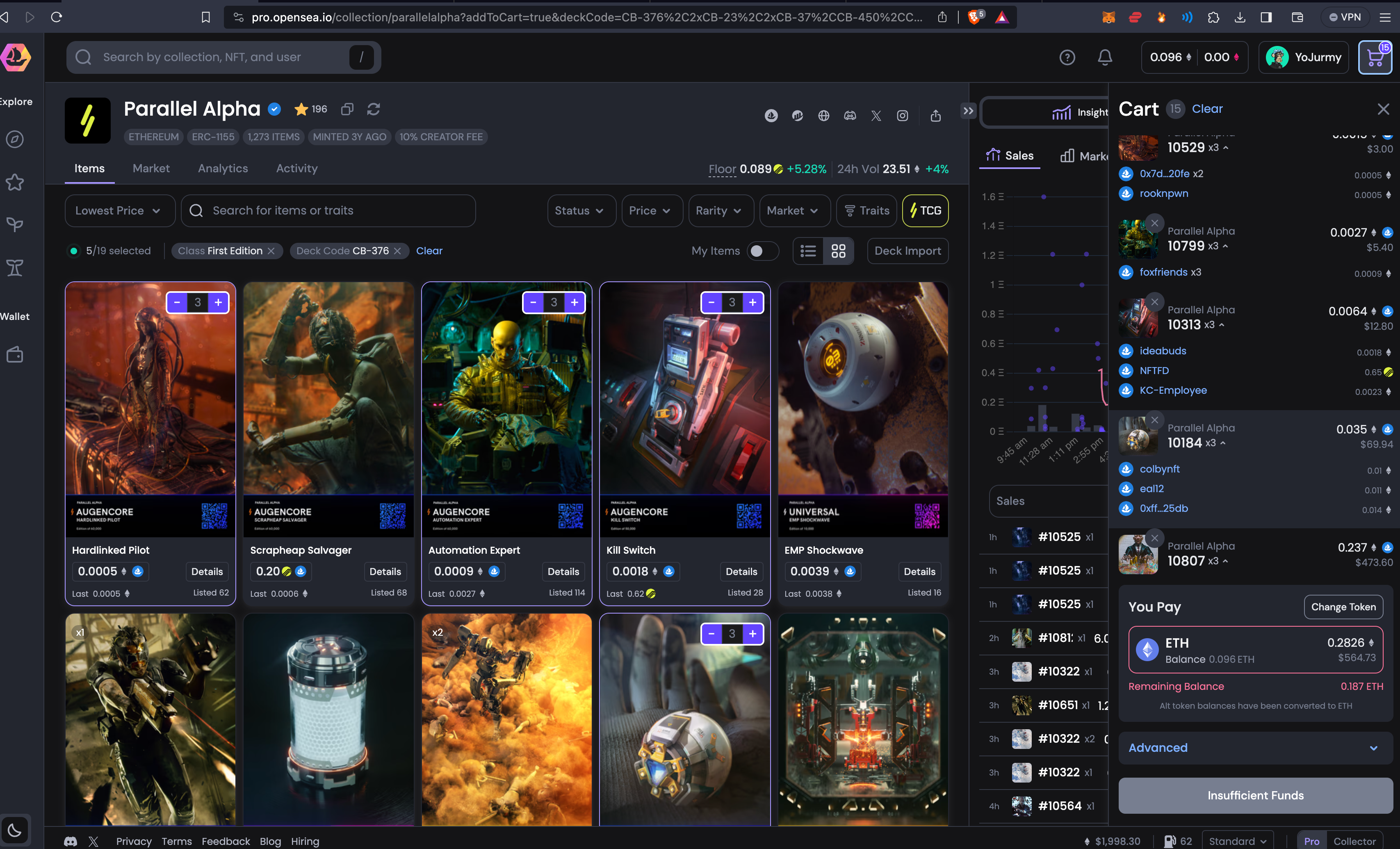Reload the browser page
Image resolution: width=1400 pixels, height=849 pixels.
(56, 17)
